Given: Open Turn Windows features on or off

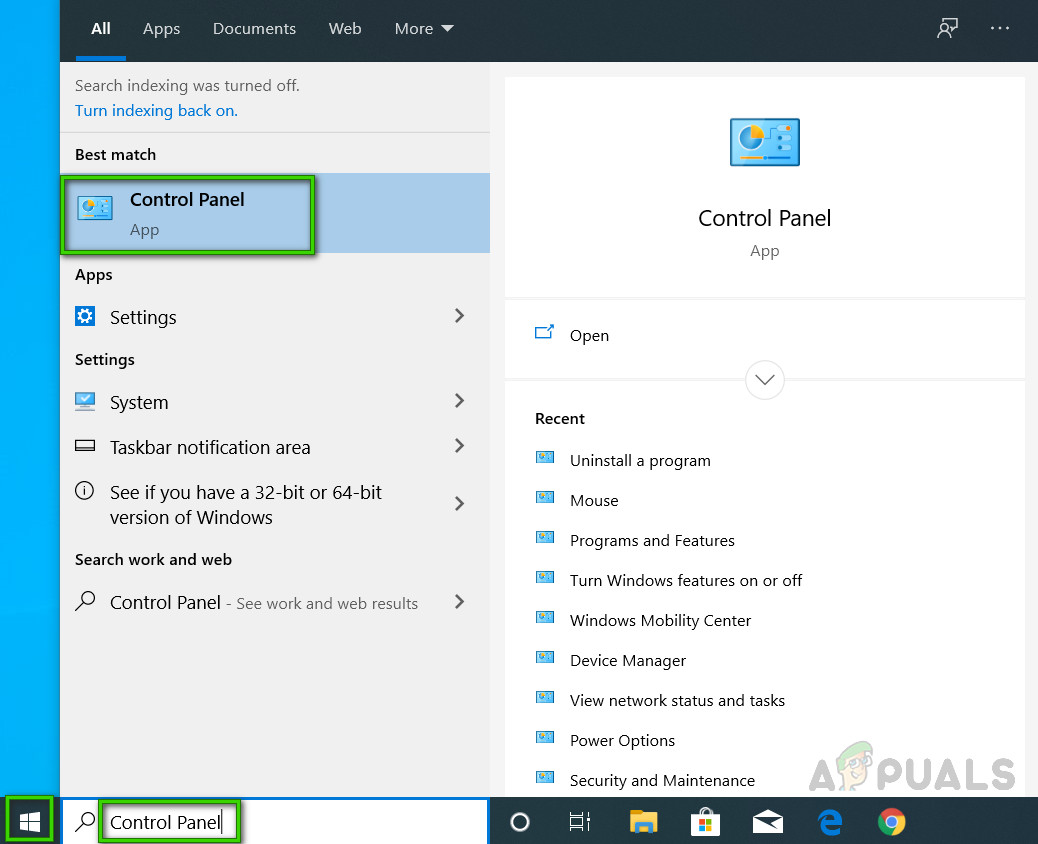Looking at the screenshot, I should pos(686,581).
